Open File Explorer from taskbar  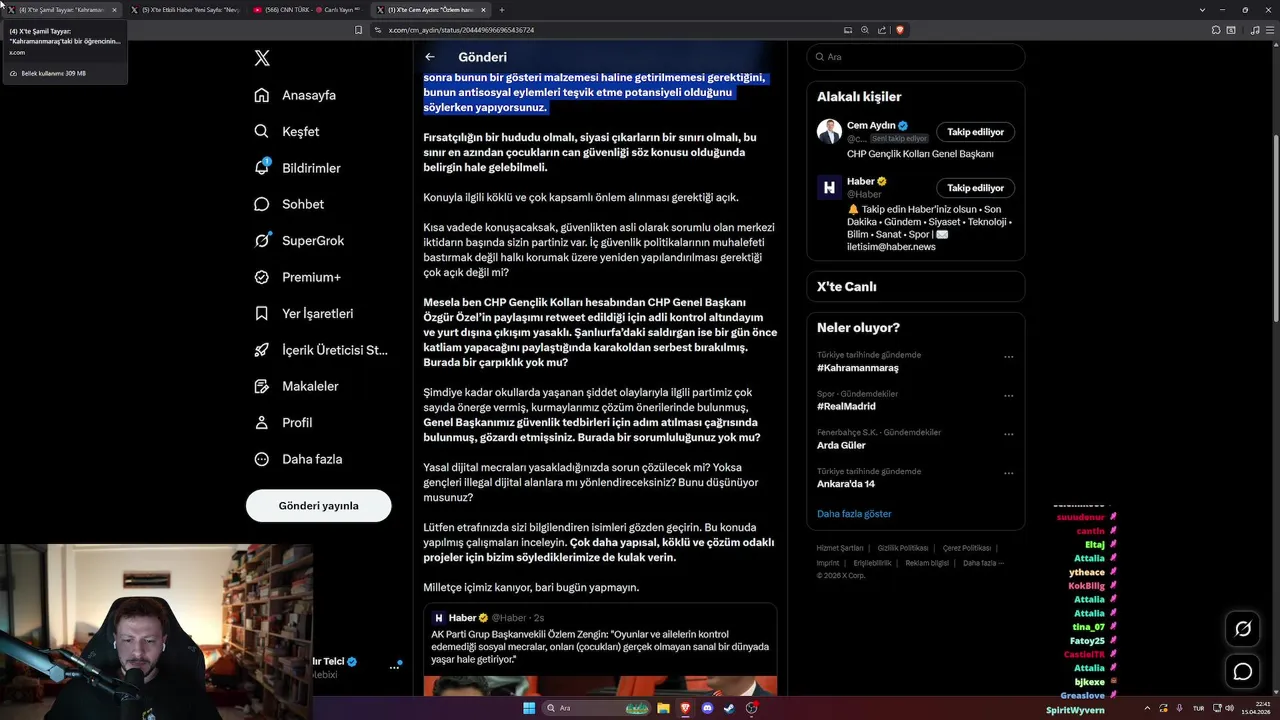(664, 708)
